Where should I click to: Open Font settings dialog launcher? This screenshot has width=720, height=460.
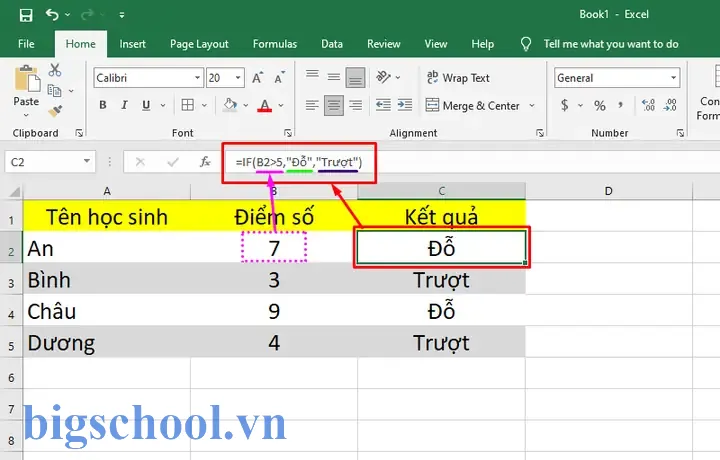(x=288, y=133)
